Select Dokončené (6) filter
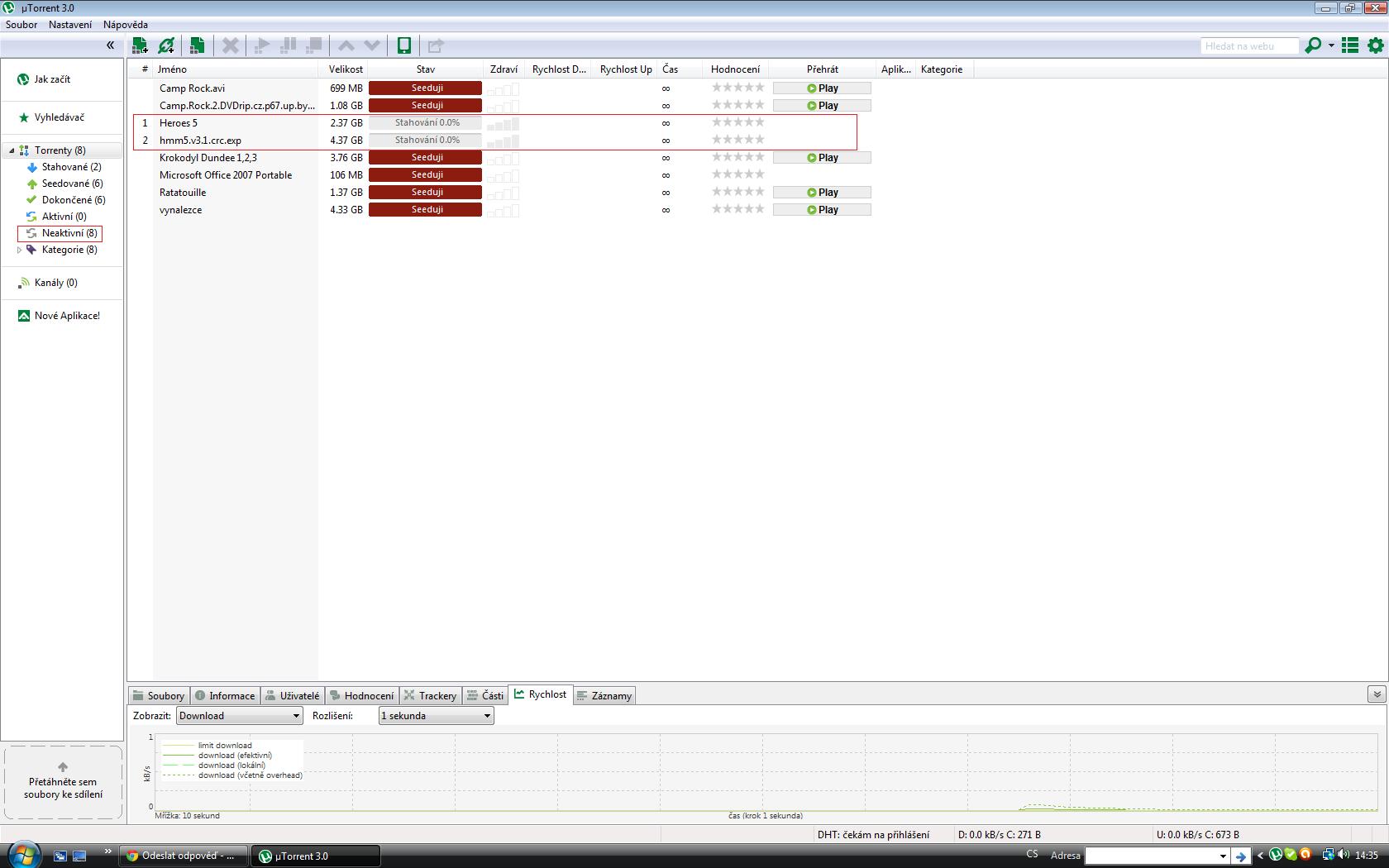This screenshot has width=1389, height=868. click(74, 200)
